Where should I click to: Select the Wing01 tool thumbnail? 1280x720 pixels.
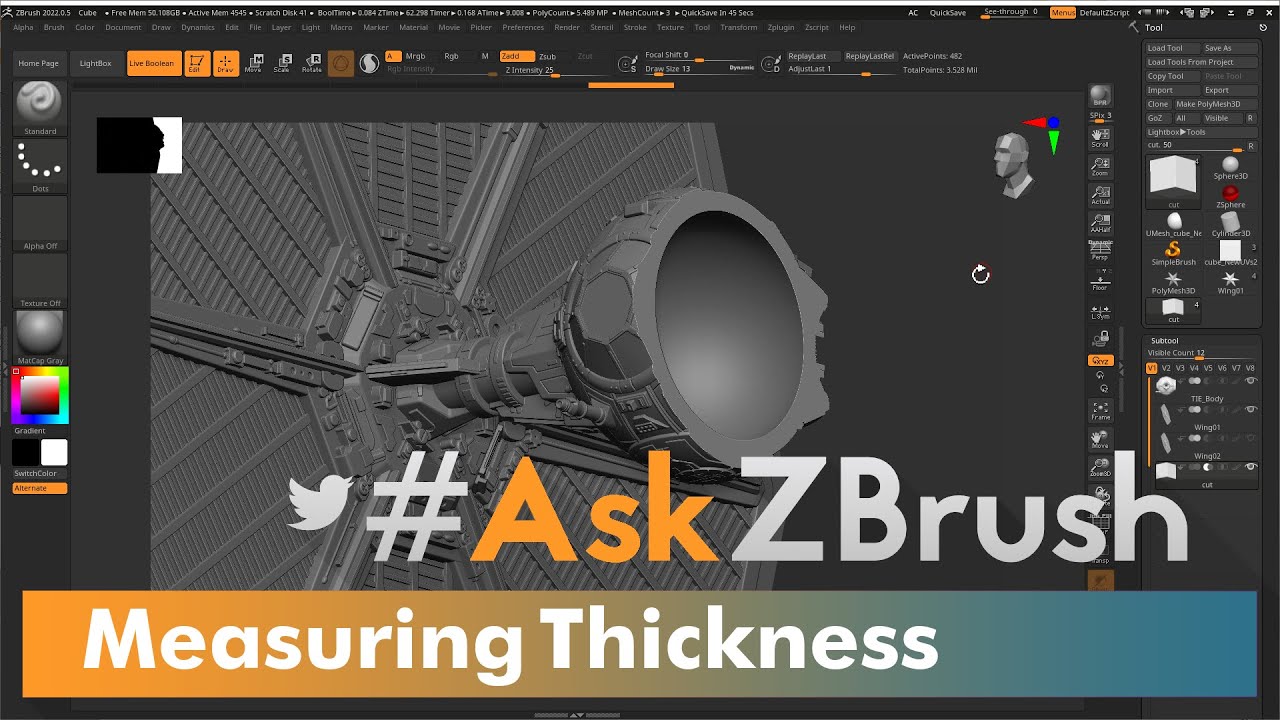pos(1231,282)
